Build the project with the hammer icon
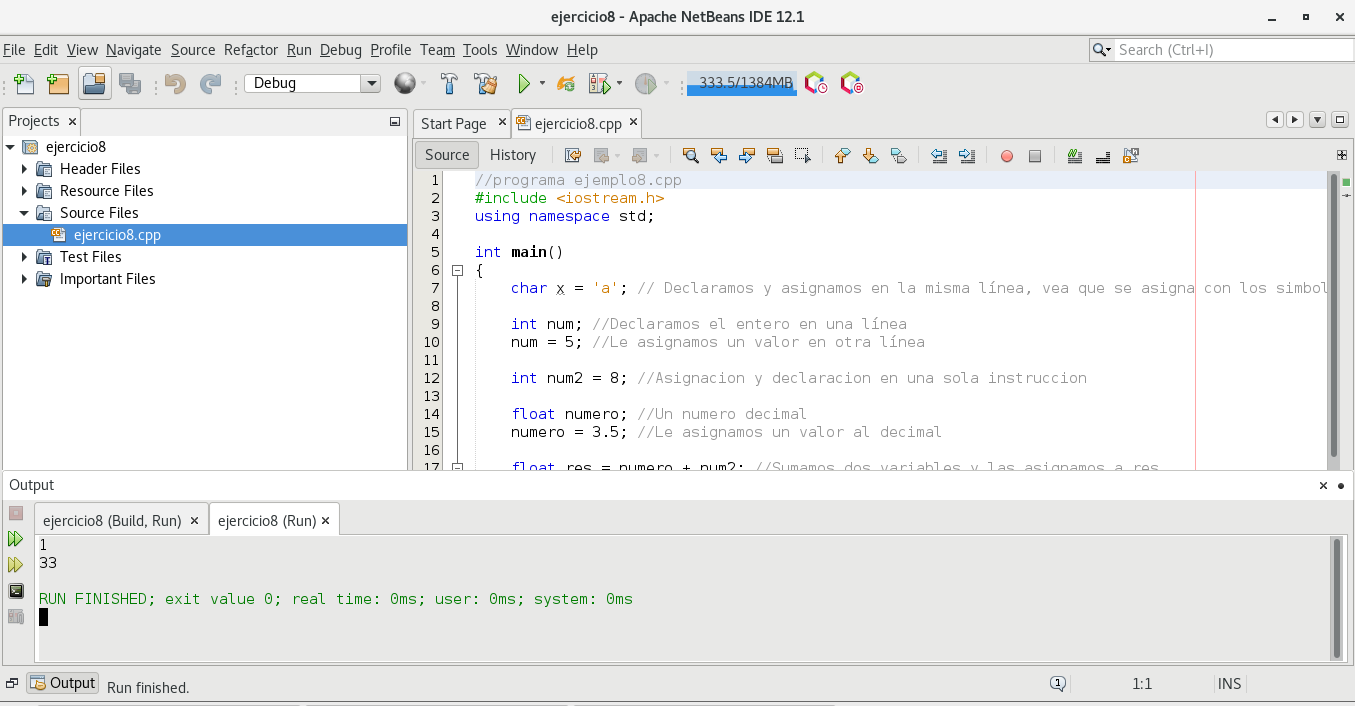 450,84
